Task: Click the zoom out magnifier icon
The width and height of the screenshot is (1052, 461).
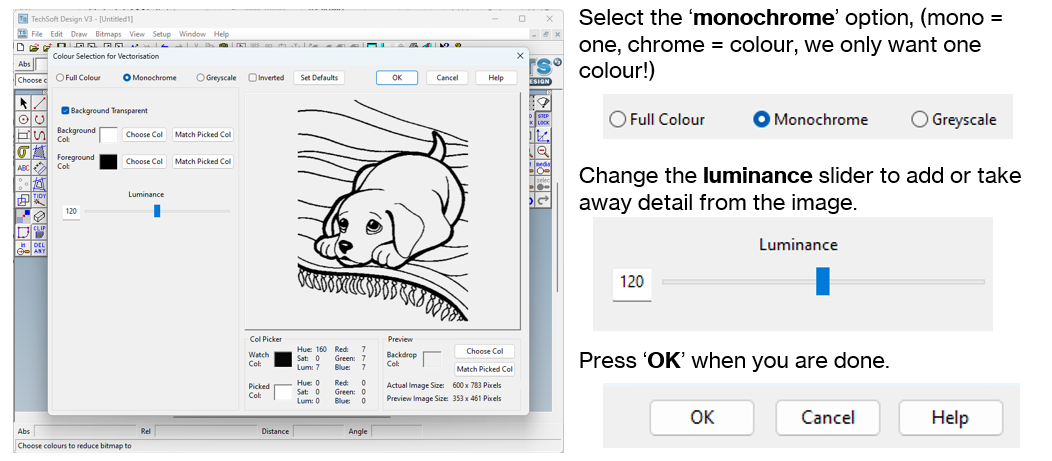Action: tap(545, 151)
